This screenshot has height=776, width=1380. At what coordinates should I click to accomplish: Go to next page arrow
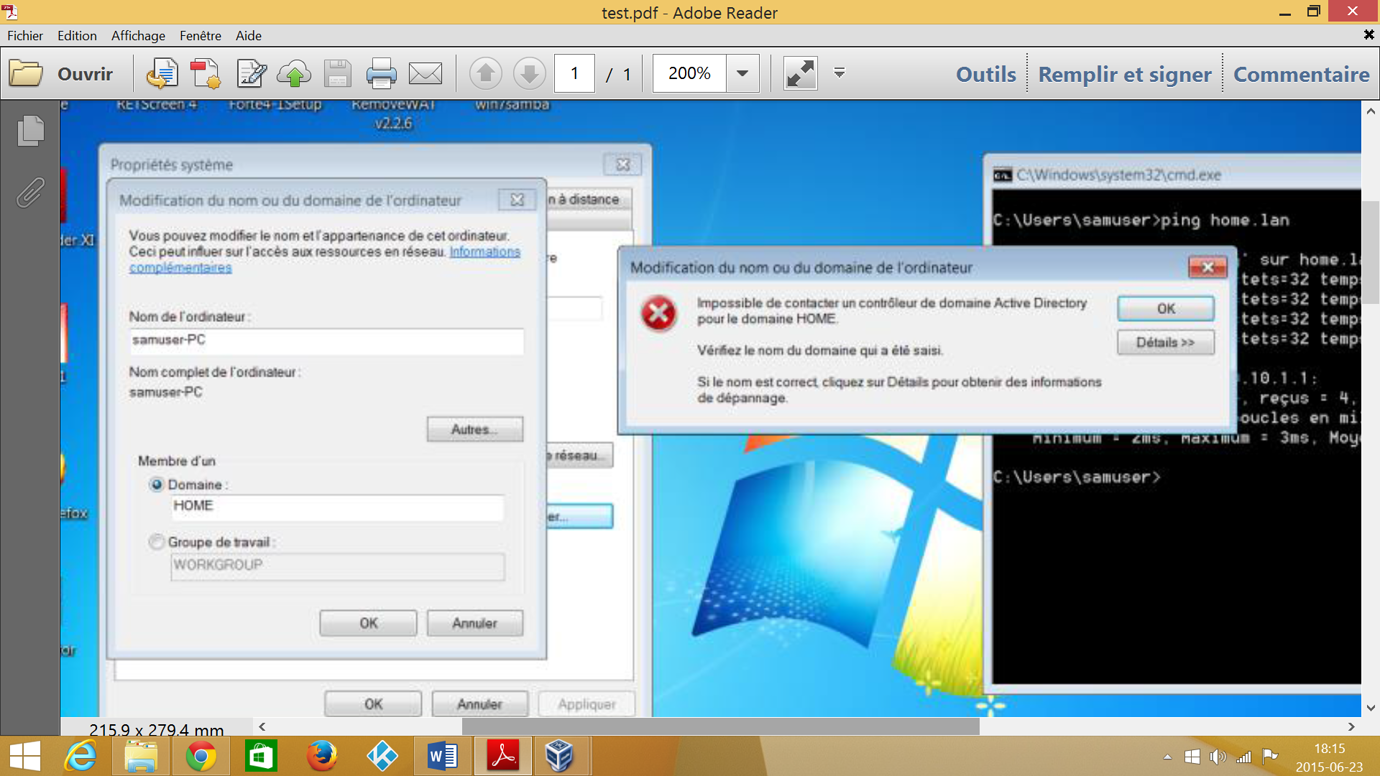click(x=529, y=74)
